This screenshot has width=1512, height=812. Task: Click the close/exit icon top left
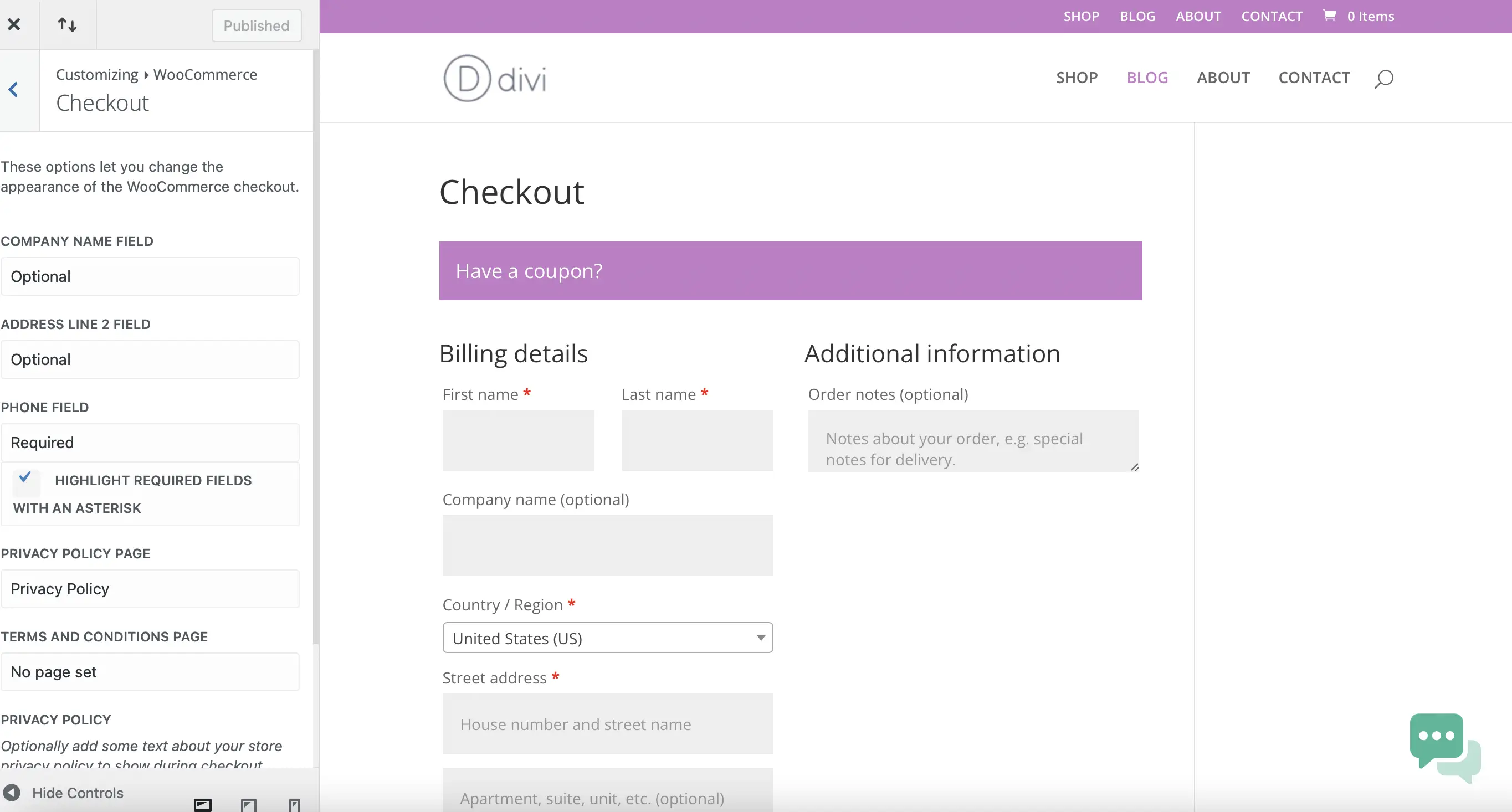14,24
